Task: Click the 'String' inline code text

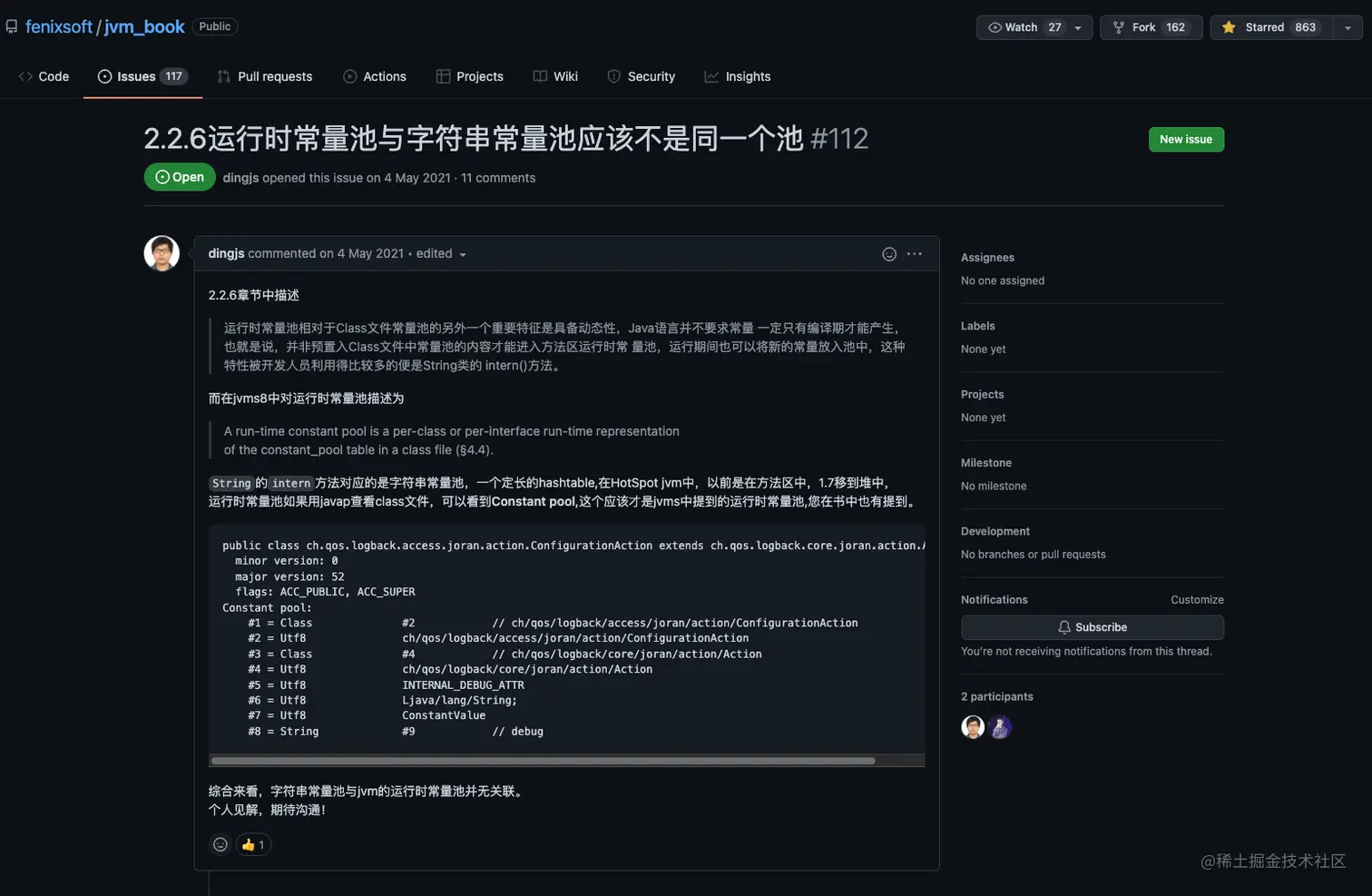Action: [231, 483]
